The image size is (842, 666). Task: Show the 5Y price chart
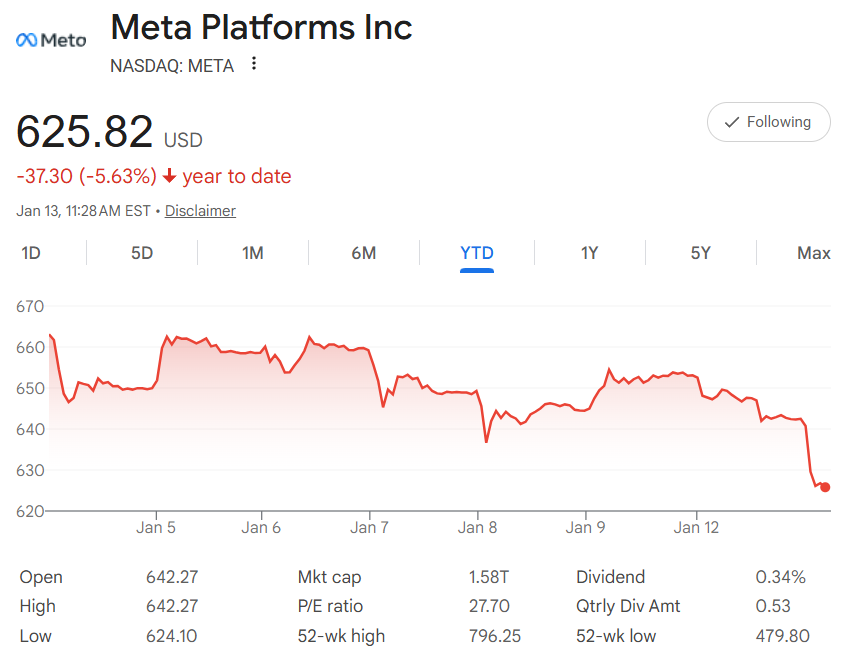(x=700, y=253)
